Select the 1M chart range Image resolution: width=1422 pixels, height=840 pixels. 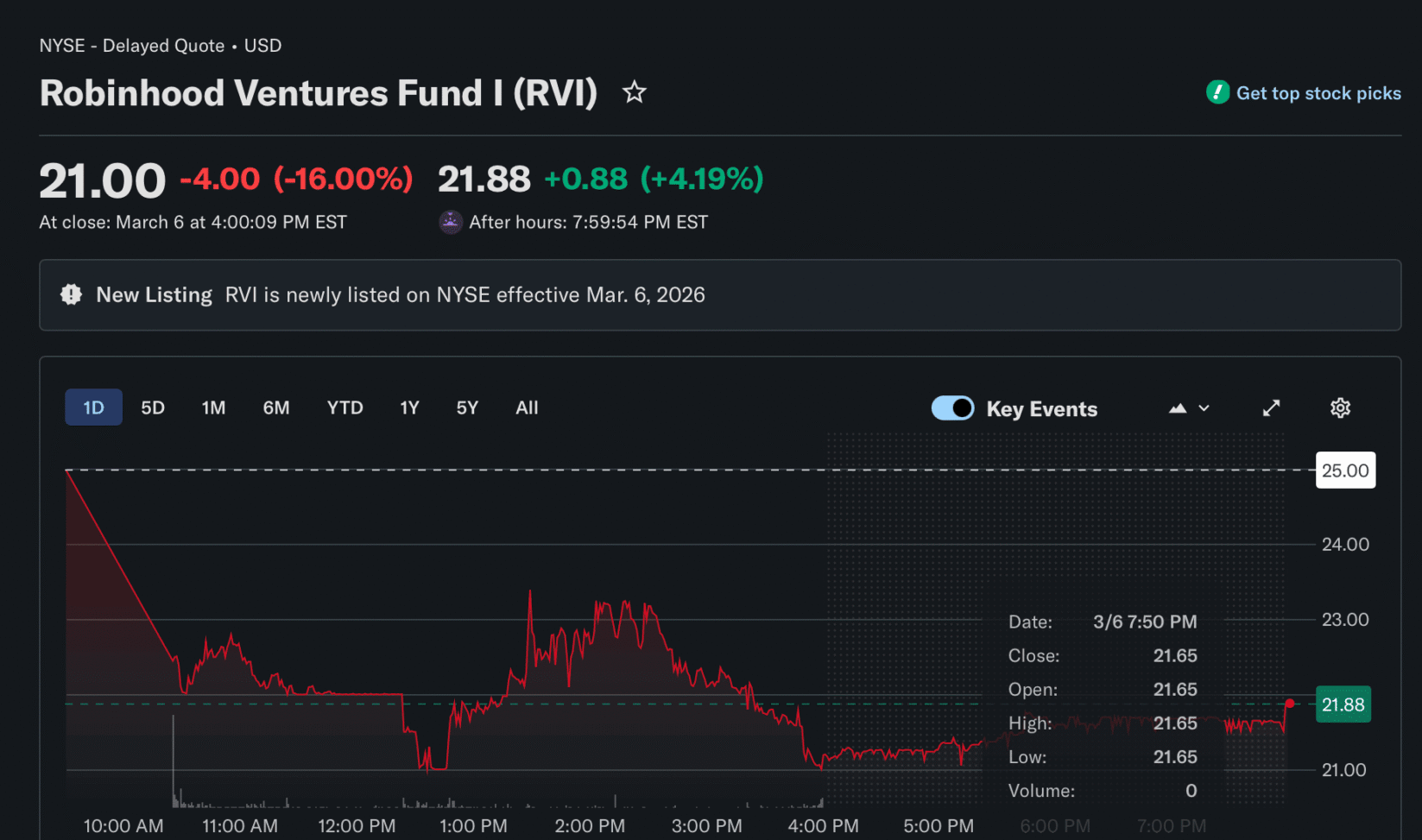click(213, 408)
